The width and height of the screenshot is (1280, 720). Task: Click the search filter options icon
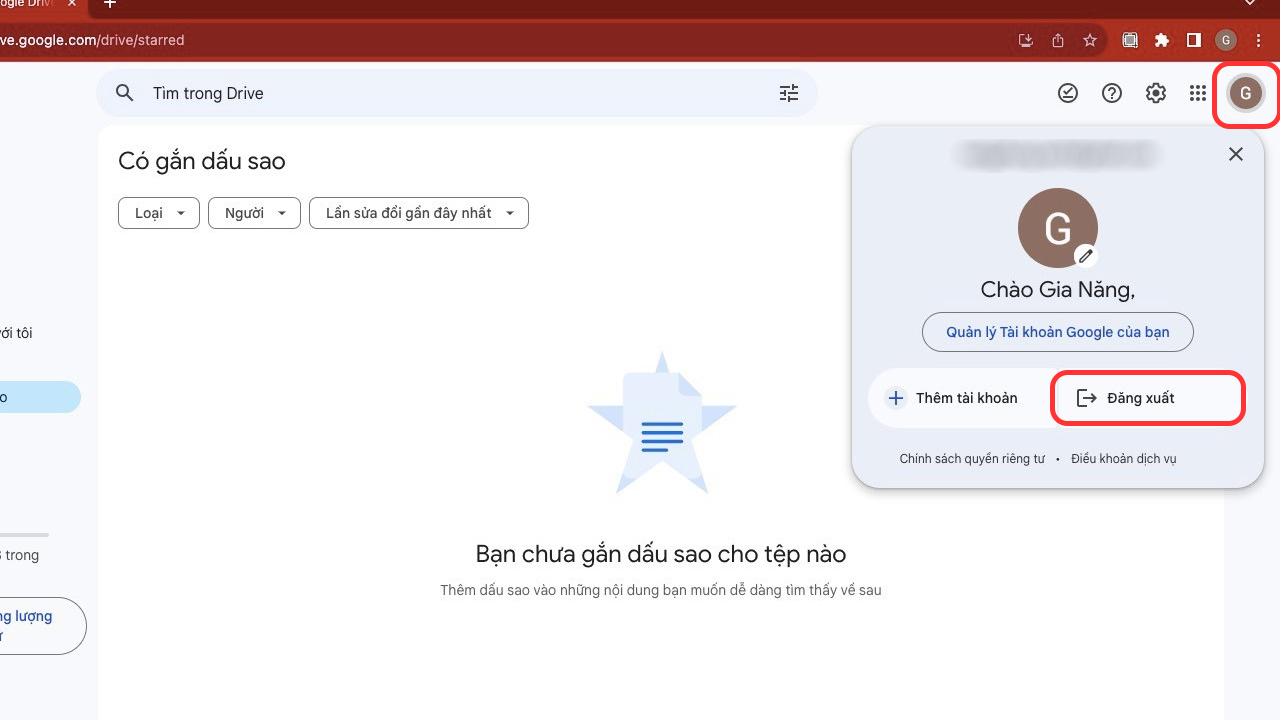pyautogui.click(x=789, y=93)
